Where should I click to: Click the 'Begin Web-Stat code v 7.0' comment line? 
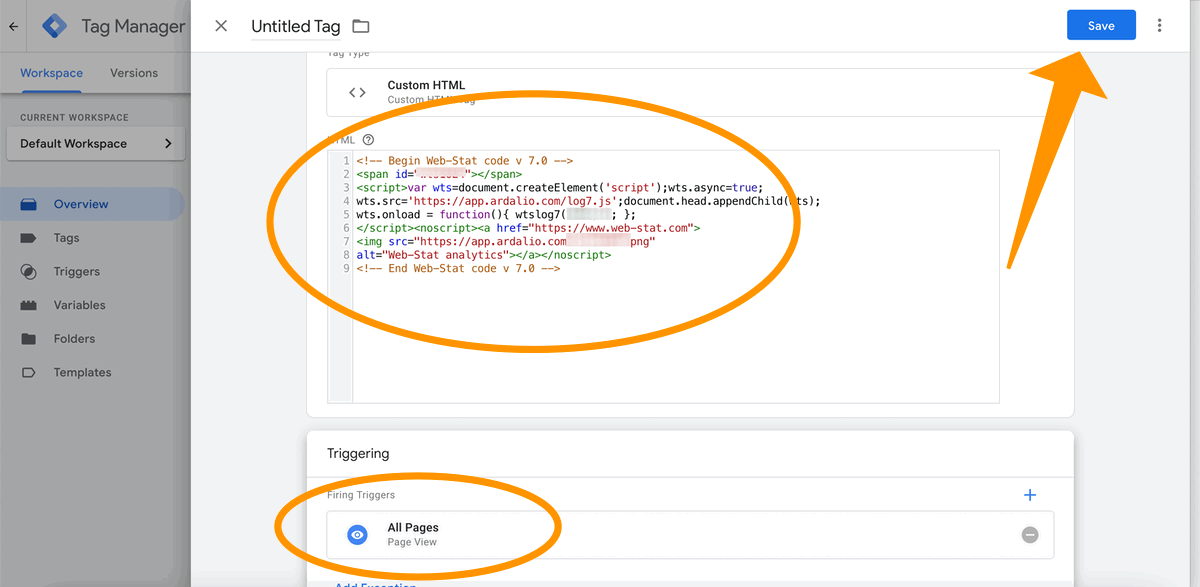point(464,161)
